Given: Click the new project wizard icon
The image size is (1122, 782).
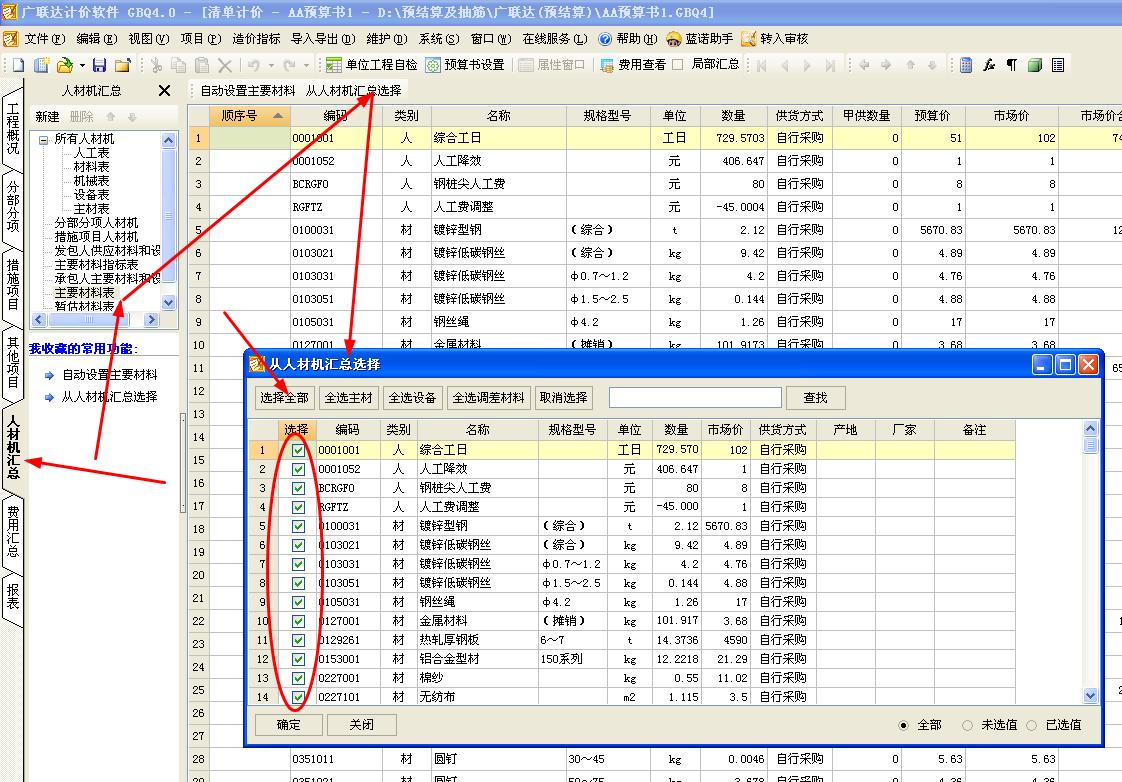Looking at the screenshot, I should coord(42,65).
